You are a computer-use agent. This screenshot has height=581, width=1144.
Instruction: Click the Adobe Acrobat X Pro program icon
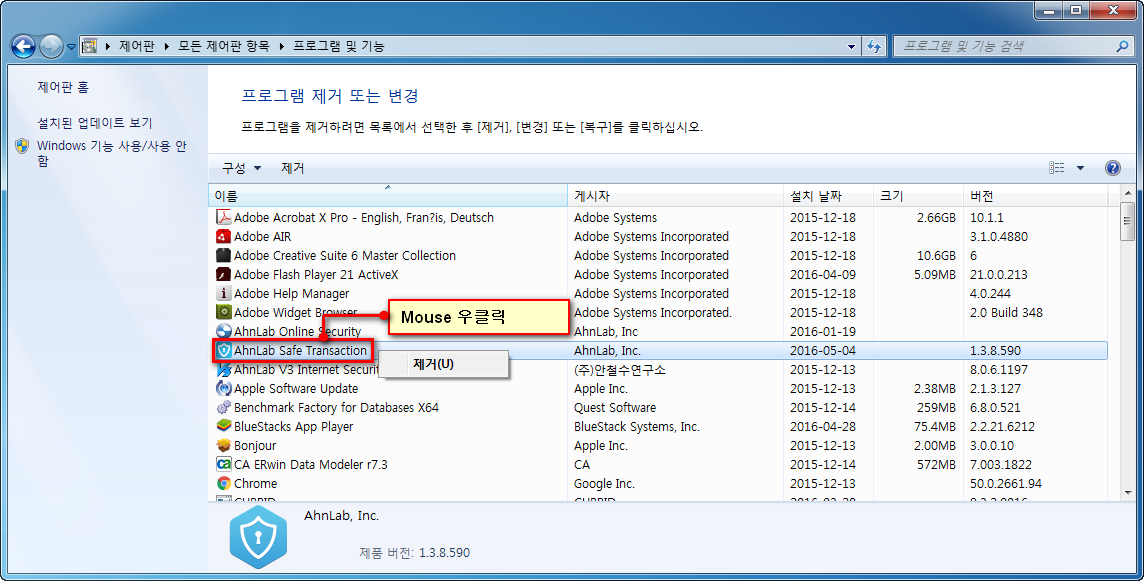pos(223,218)
